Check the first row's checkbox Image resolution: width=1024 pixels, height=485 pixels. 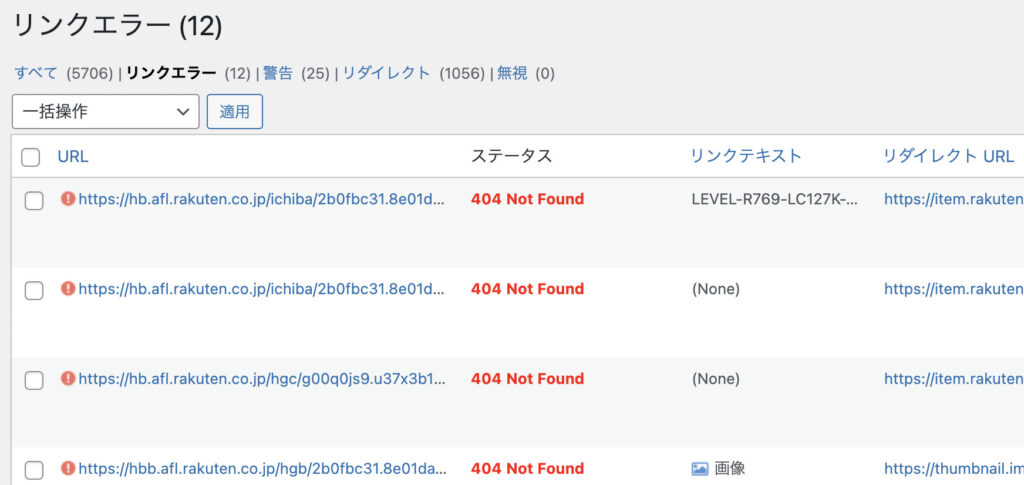[x=34, y=200]
